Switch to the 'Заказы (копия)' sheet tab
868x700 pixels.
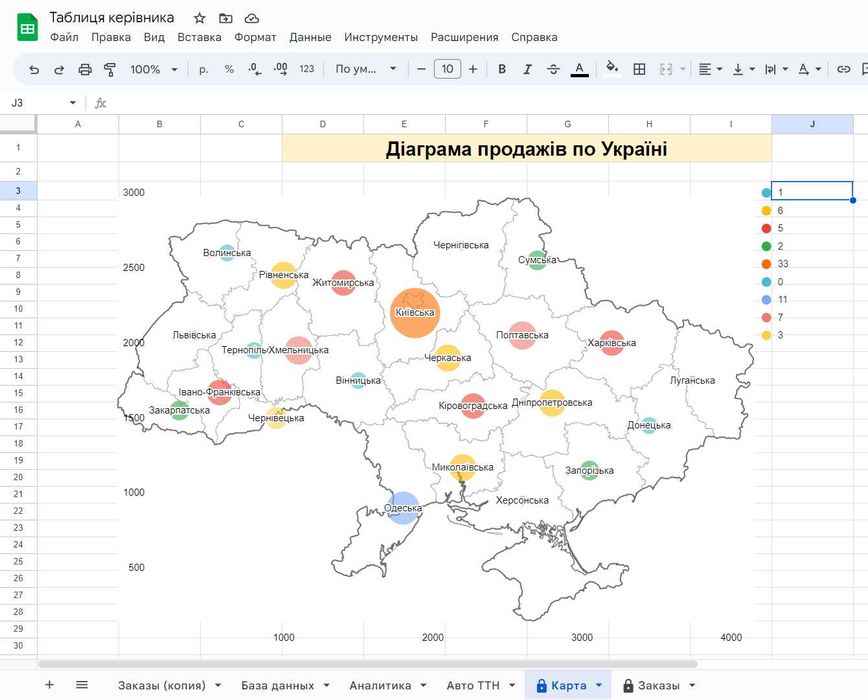coord(162,686)
